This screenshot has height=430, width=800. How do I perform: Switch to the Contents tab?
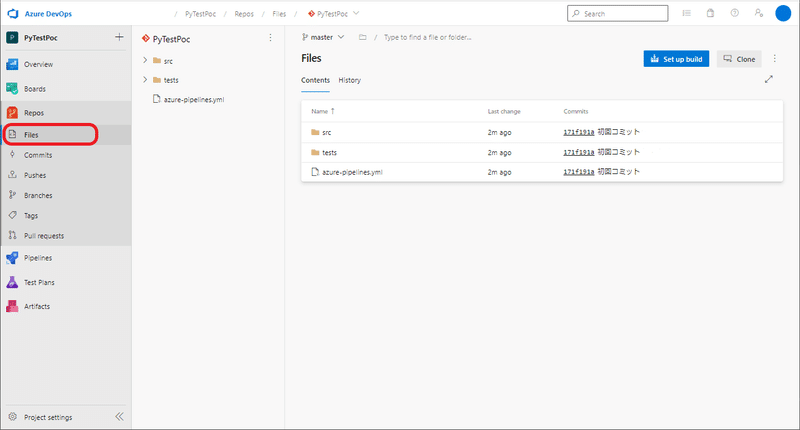pyautogui.click(x=315, y=80)
